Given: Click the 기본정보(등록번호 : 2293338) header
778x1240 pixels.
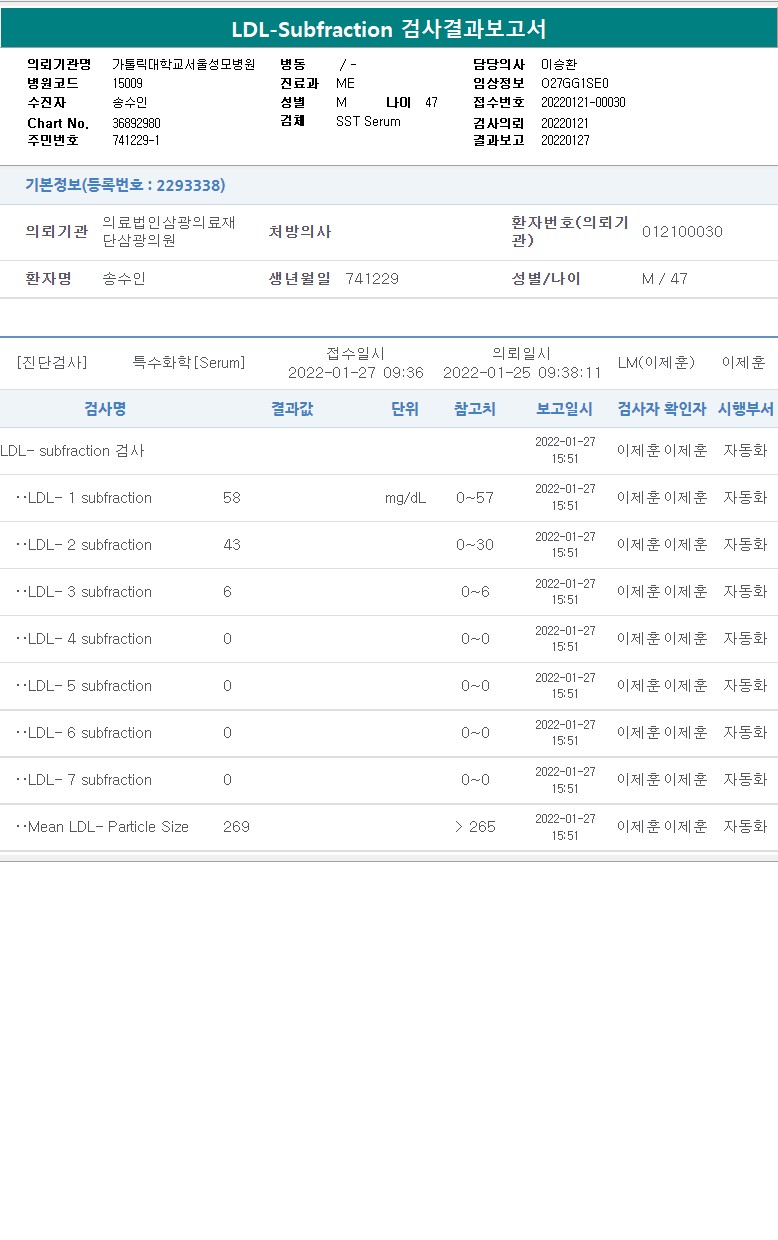Looking at the screenshot, I should [125, 185].
